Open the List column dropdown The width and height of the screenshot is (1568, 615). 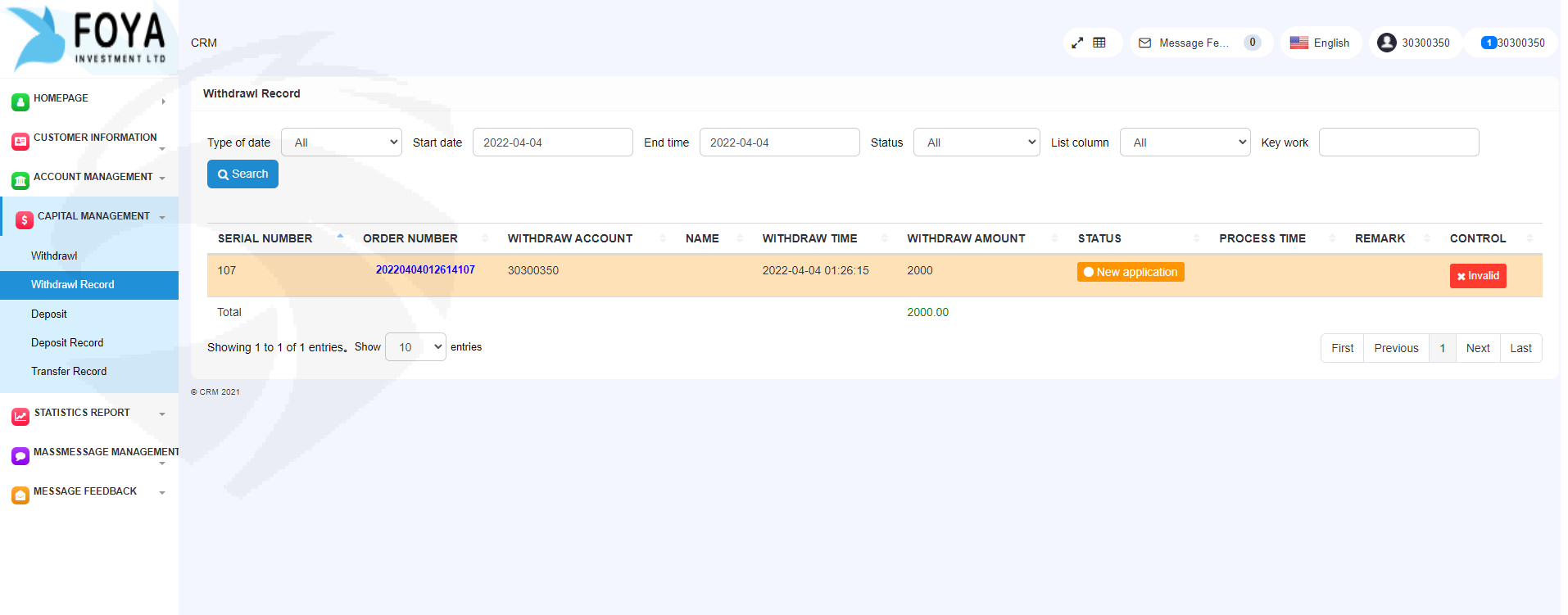point(1184,142)
